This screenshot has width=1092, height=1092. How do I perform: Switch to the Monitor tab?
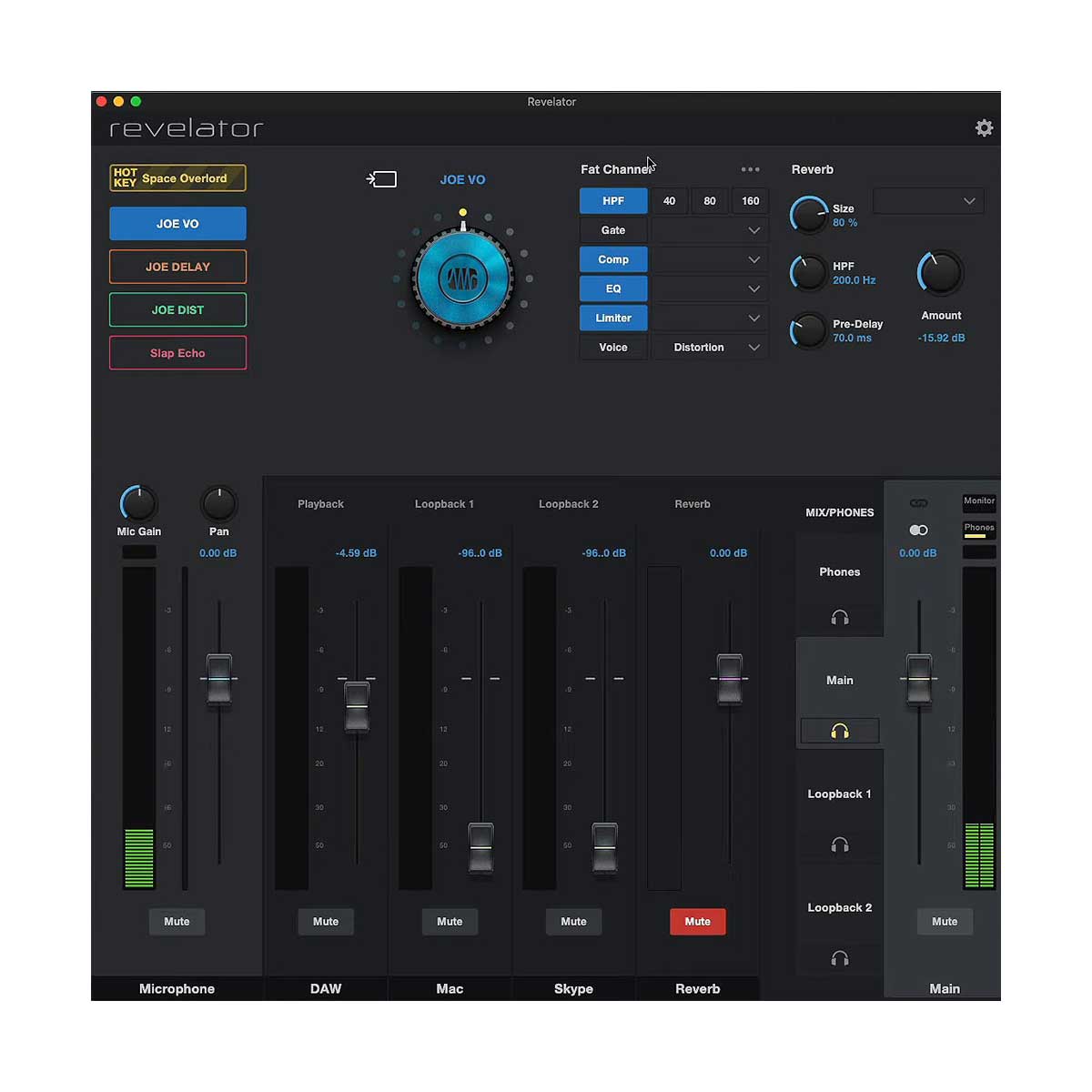979,501
